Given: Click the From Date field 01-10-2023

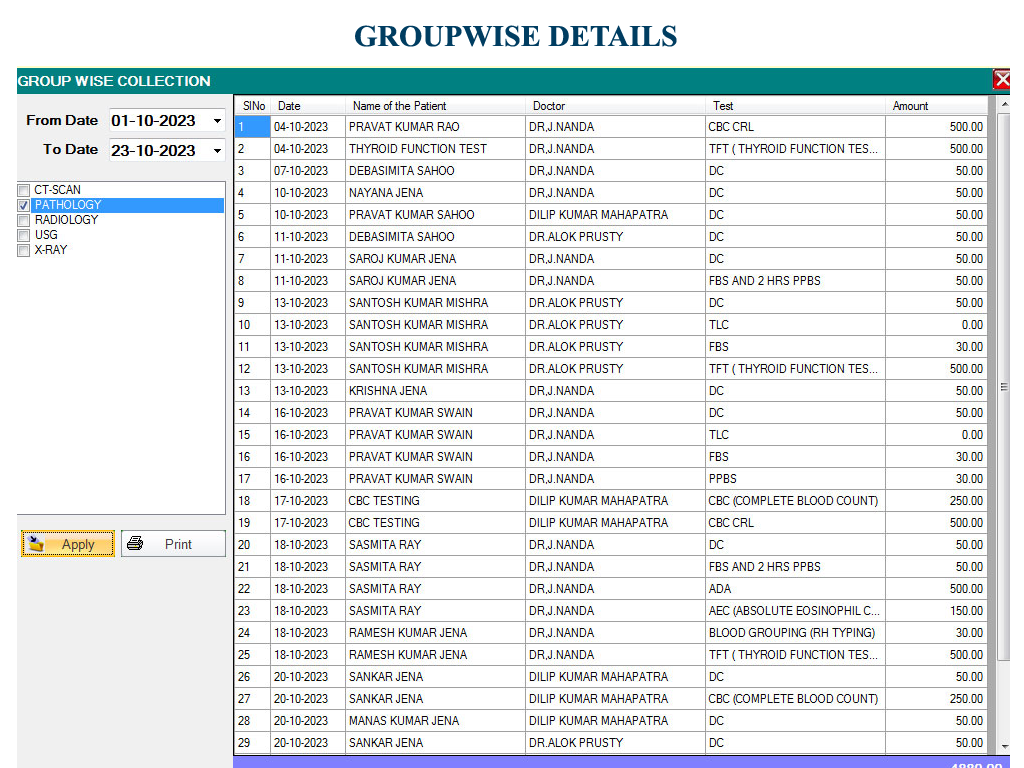Looking at the screenshot, I should pyautogui.click(x=154, y=121).
